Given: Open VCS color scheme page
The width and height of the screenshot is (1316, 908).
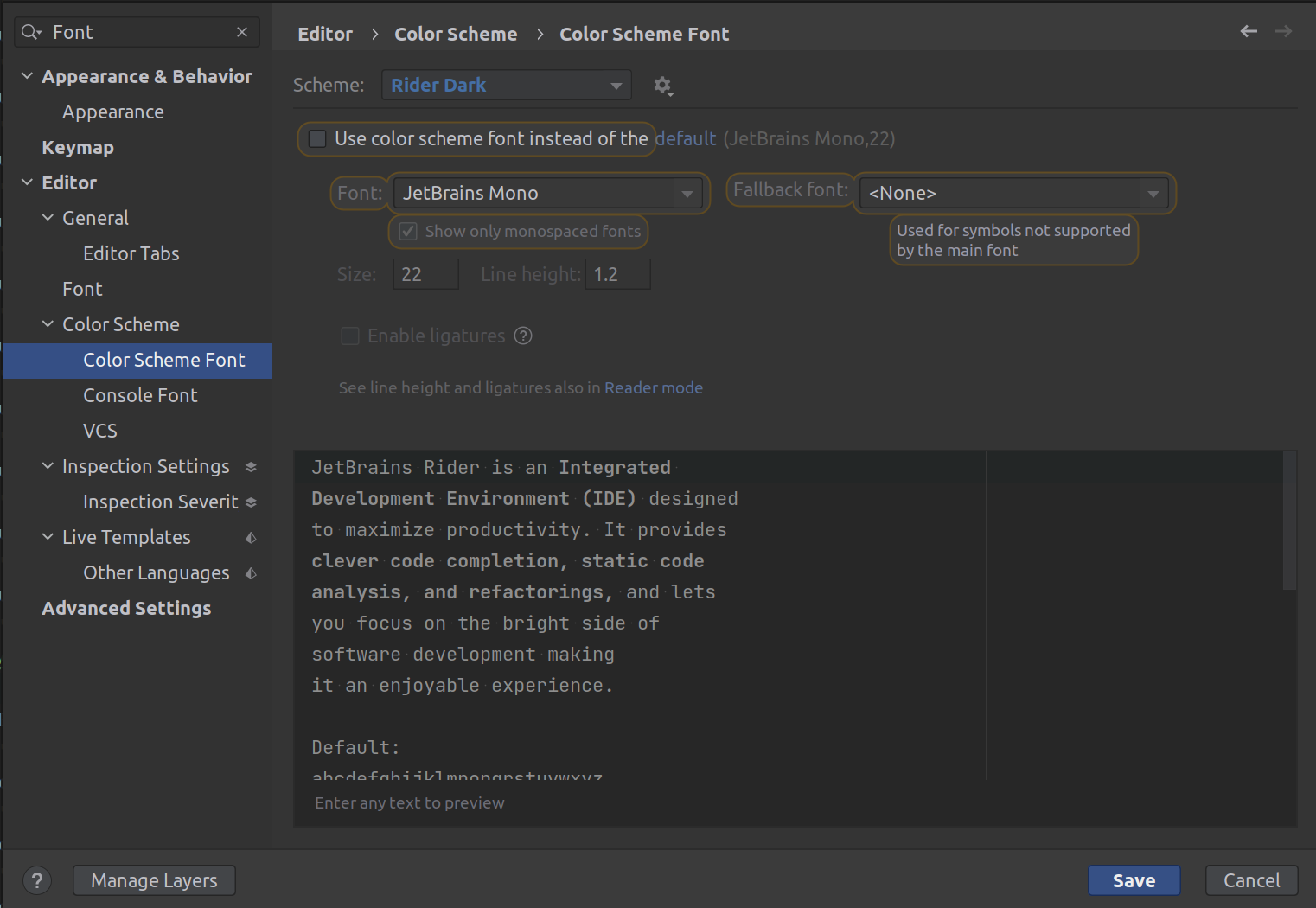Looking at the screenshot, I should pyautogui.click(x=100, y=431).
